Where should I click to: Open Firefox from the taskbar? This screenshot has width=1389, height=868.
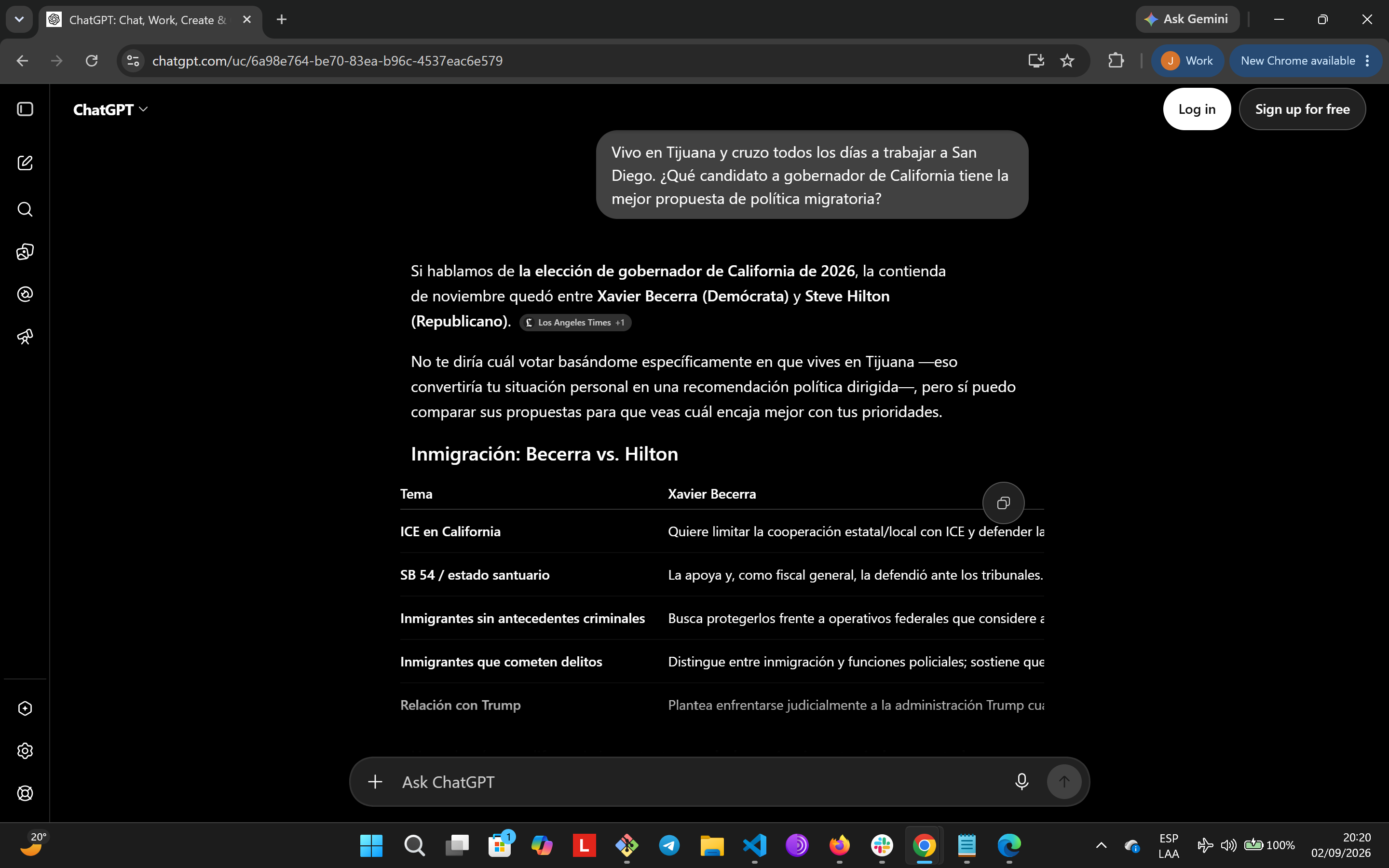tap(839, 845)
